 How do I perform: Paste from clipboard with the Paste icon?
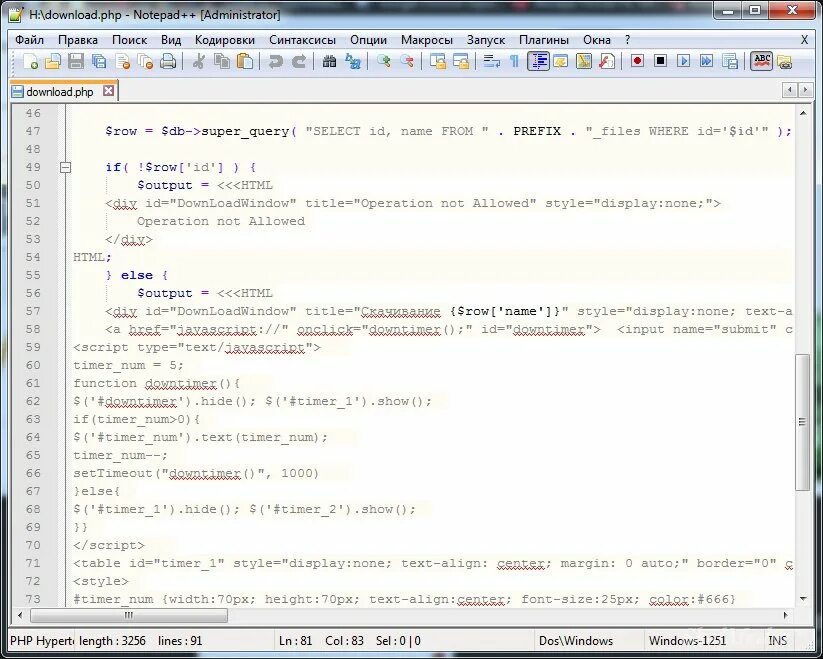tap(245, 62)
